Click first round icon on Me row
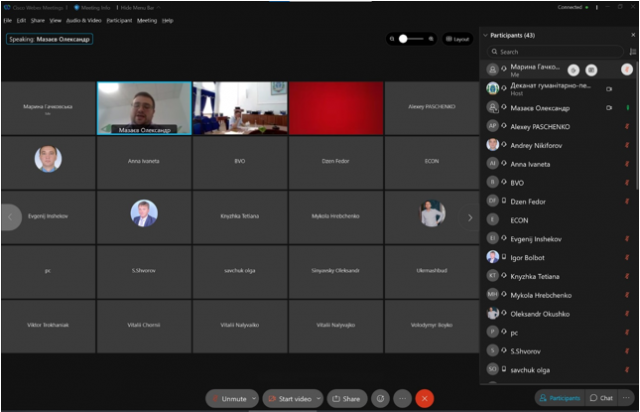The height and width of the screenshot is (412, 640). [573, 70]
